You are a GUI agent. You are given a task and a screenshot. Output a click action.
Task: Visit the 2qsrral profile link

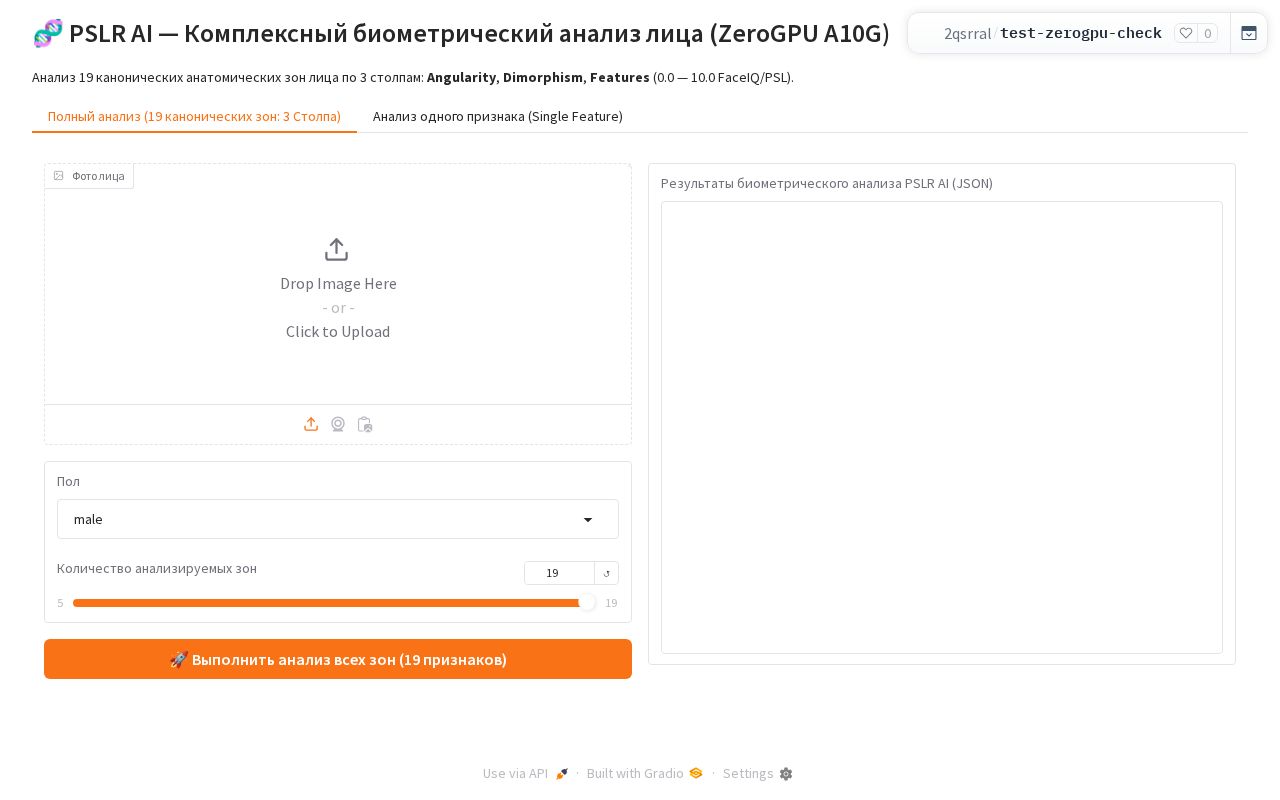[x=967, y=33]
